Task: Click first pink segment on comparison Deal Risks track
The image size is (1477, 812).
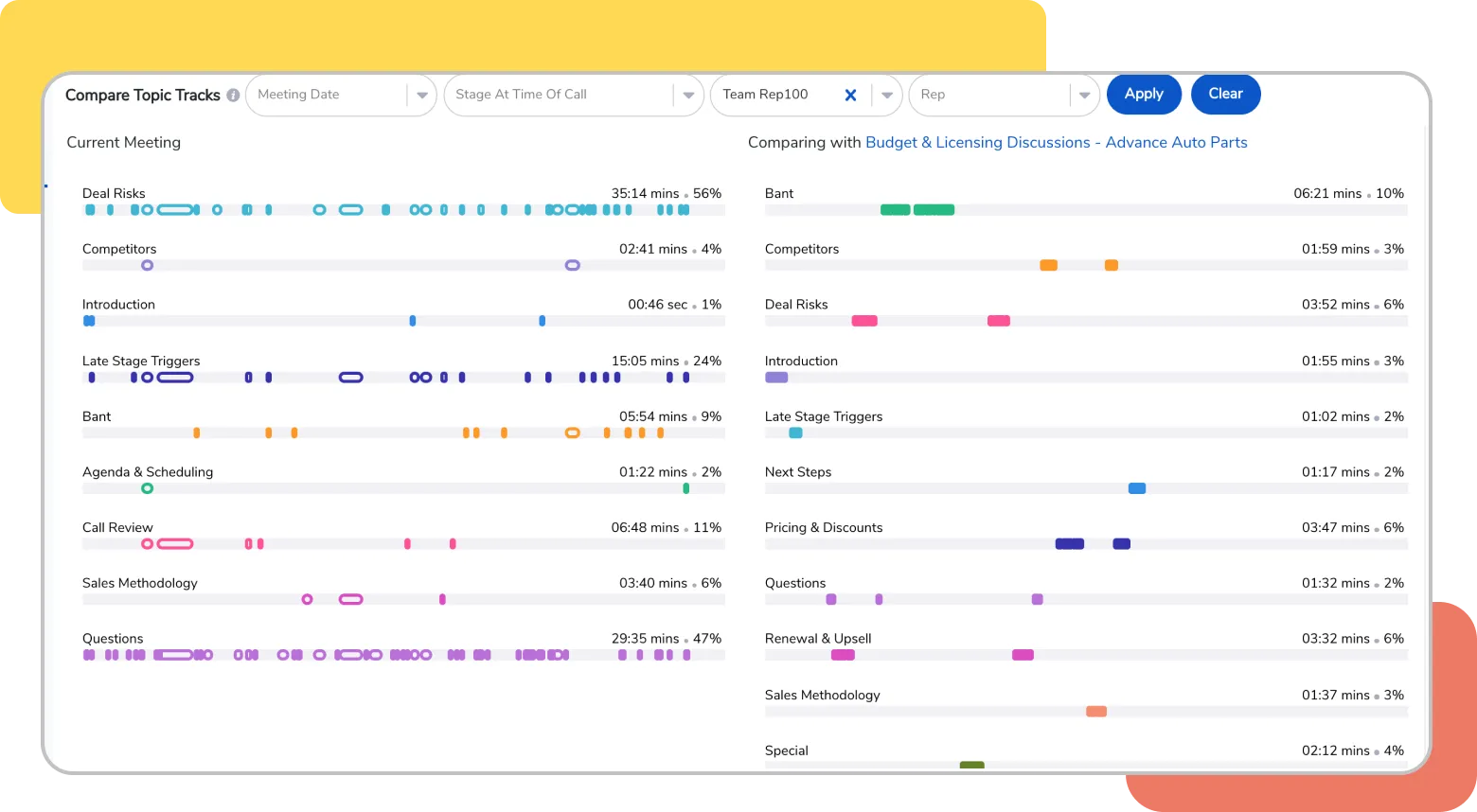Action: [x=864, y=321]
